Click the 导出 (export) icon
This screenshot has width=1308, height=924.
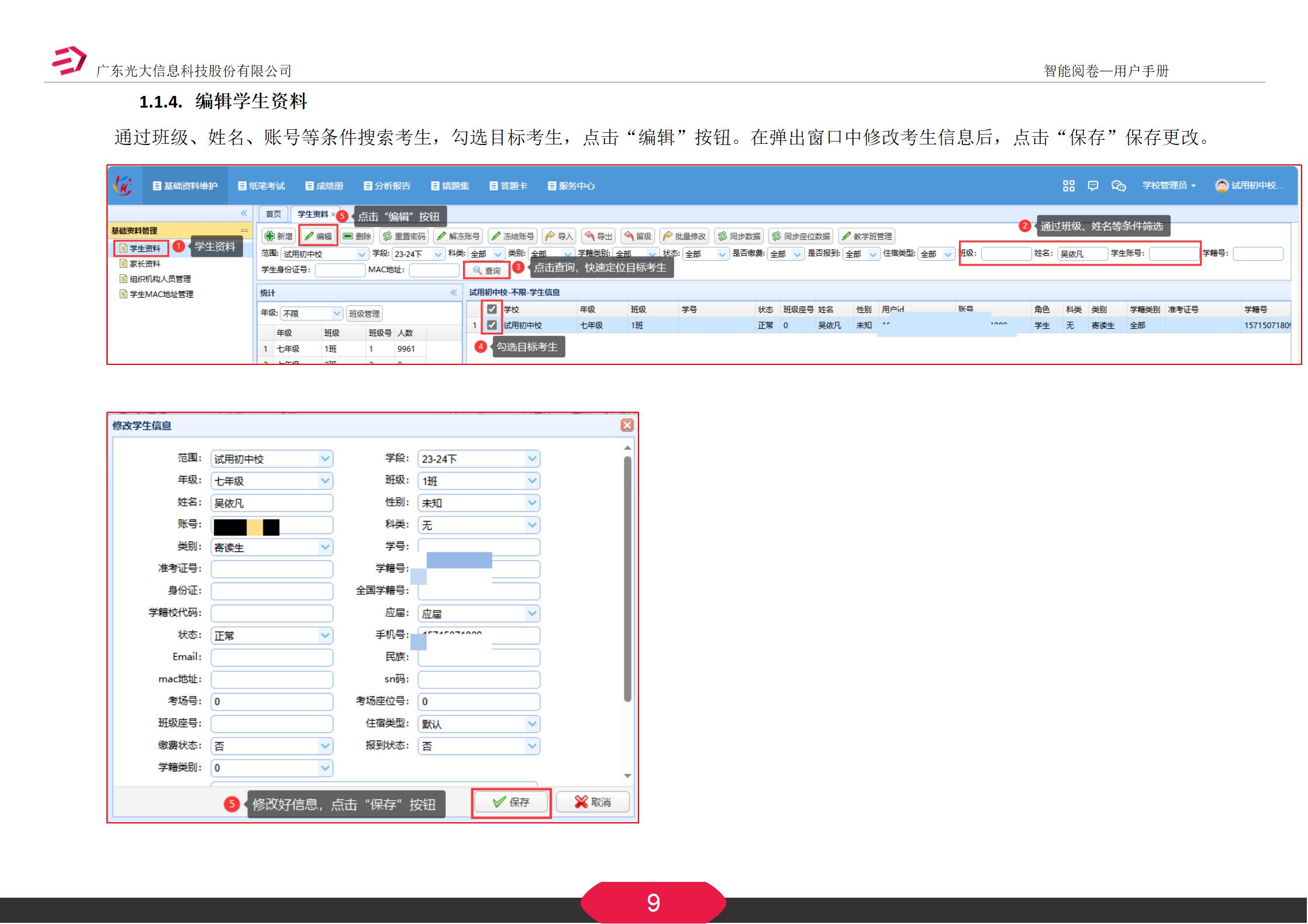[x=598, y=236]
